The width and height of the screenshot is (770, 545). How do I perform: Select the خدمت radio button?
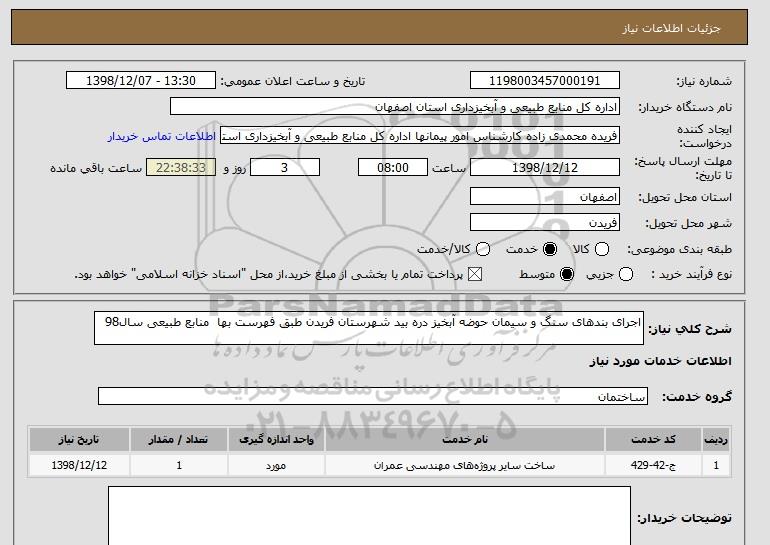(550, 249)
